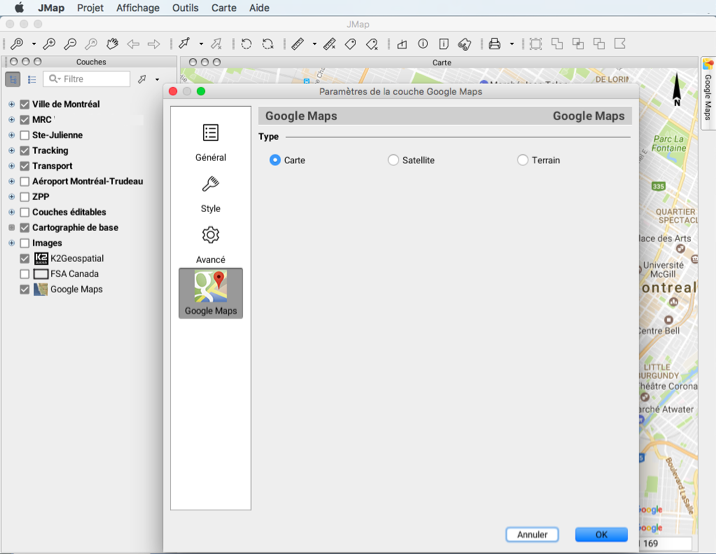Uncheck the Tracking layer
The image size is (716, 554).
(25, 151)
